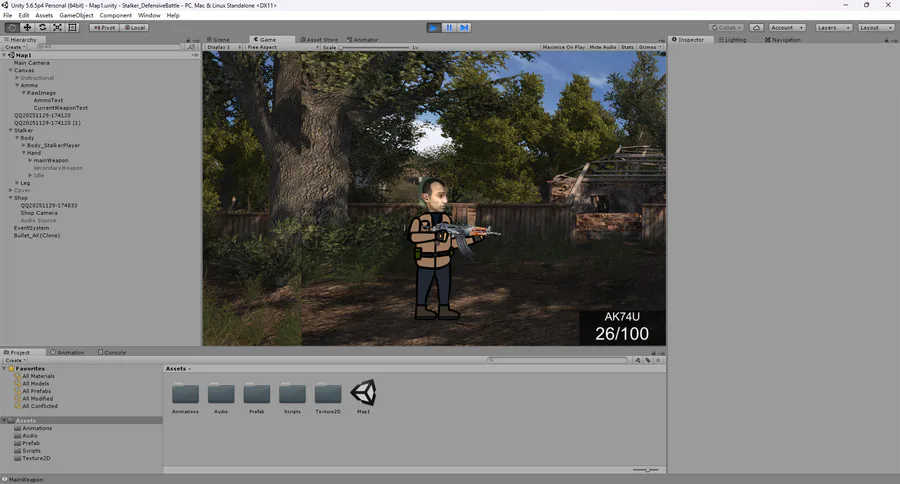Open the Account dropdown
Image resolution: width=900 pixels, height=484 pixels.
787,28
